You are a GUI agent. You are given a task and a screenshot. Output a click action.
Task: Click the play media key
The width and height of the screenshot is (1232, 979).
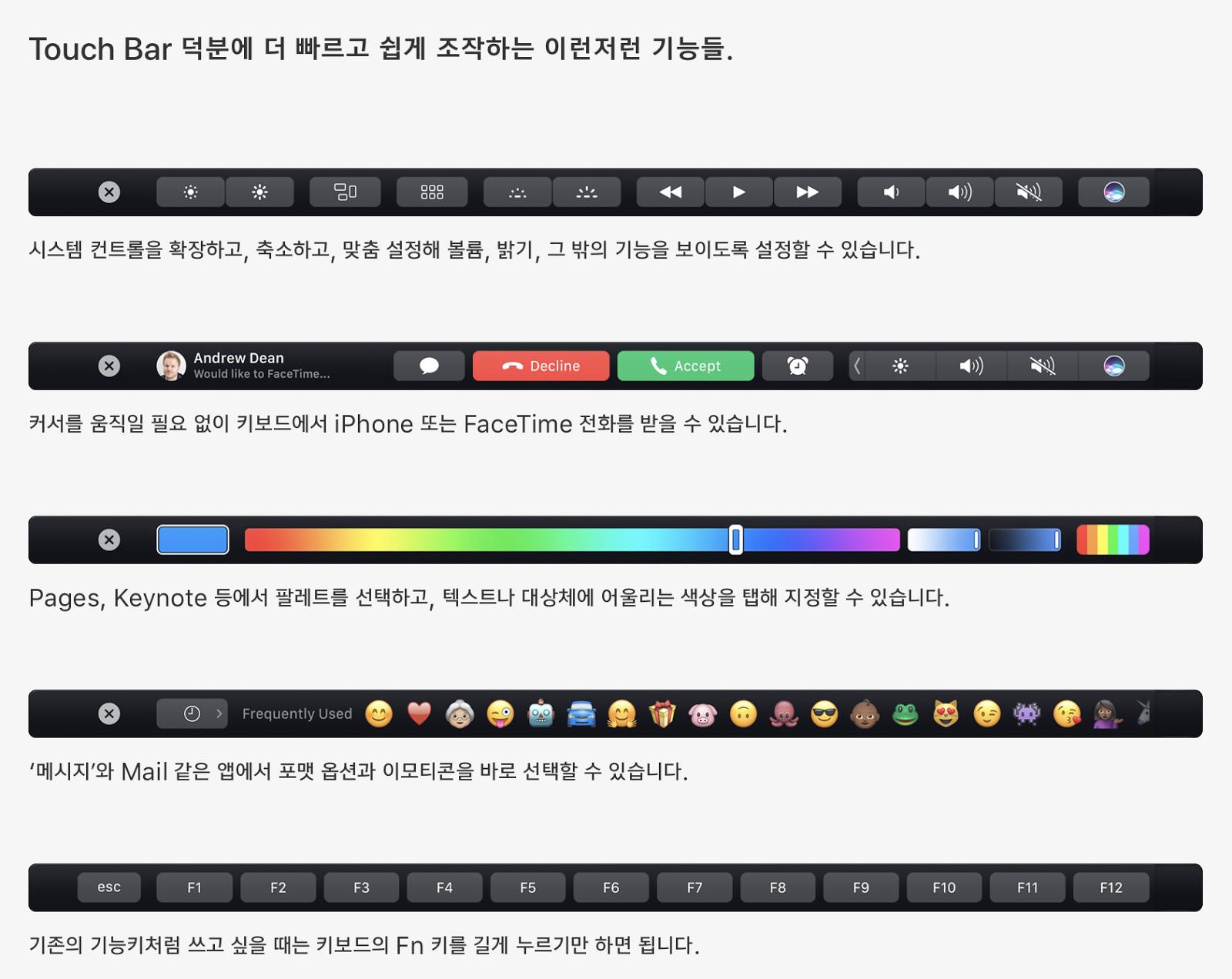pyautogui.click(x=739, y=192)
